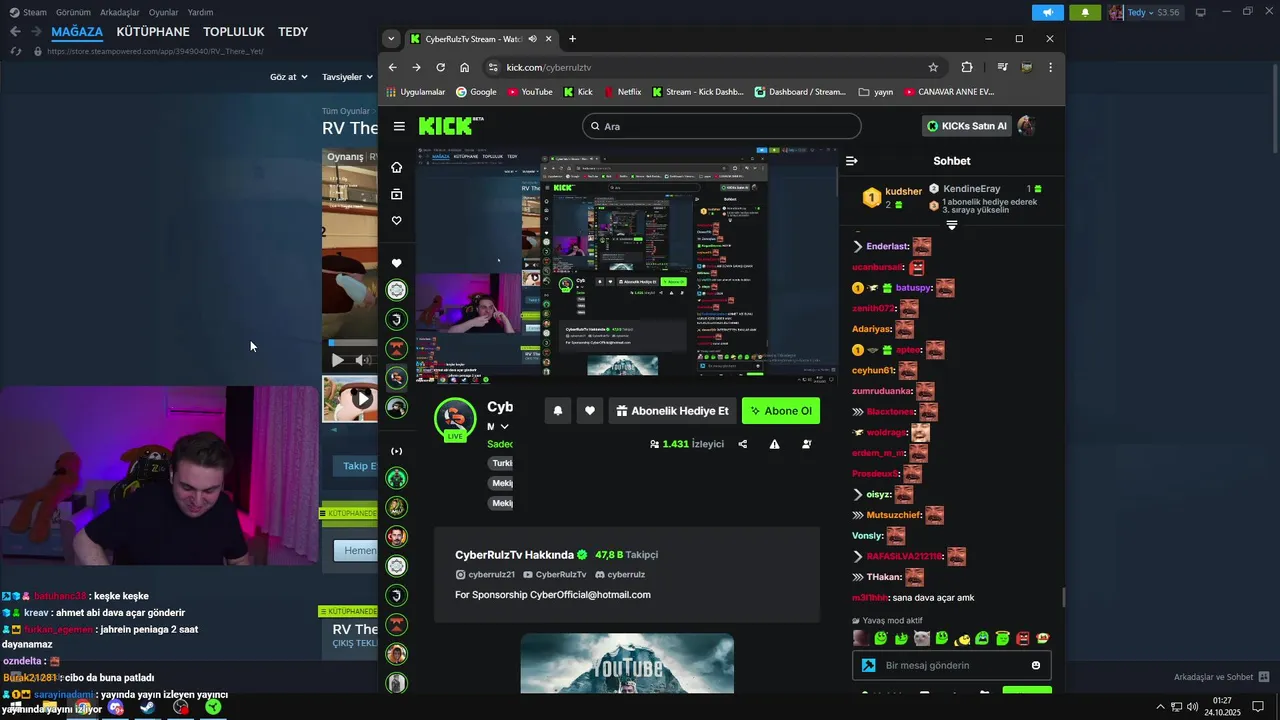Click Chrome extensions puzzle icon
Viewport: 1280px width, 720px height.
click(x=967, y=67)
